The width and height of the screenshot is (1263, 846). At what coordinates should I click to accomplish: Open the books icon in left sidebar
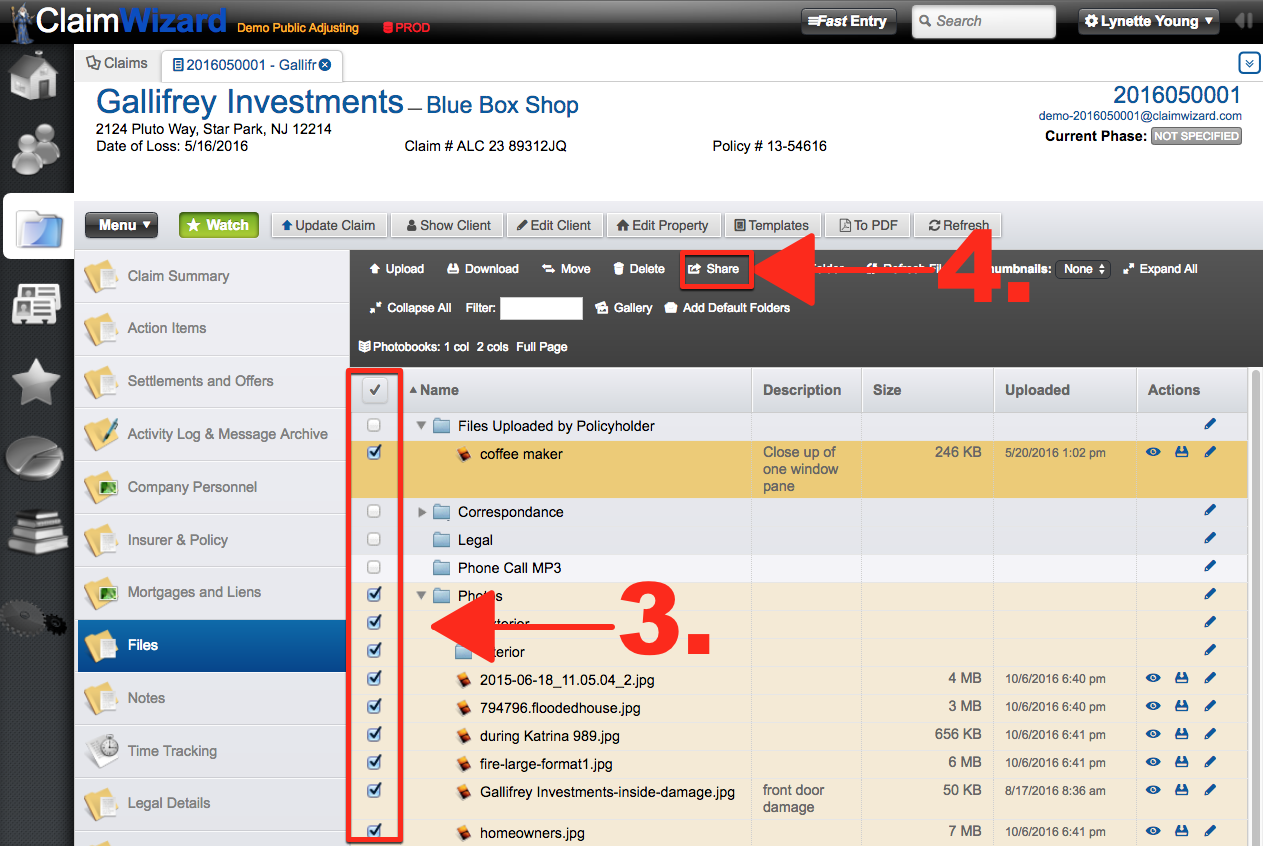[x=36, y=532]
